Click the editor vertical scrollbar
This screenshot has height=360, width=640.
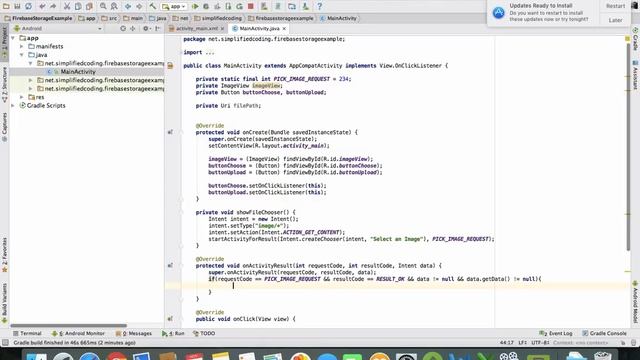click(x=628, y=147)
